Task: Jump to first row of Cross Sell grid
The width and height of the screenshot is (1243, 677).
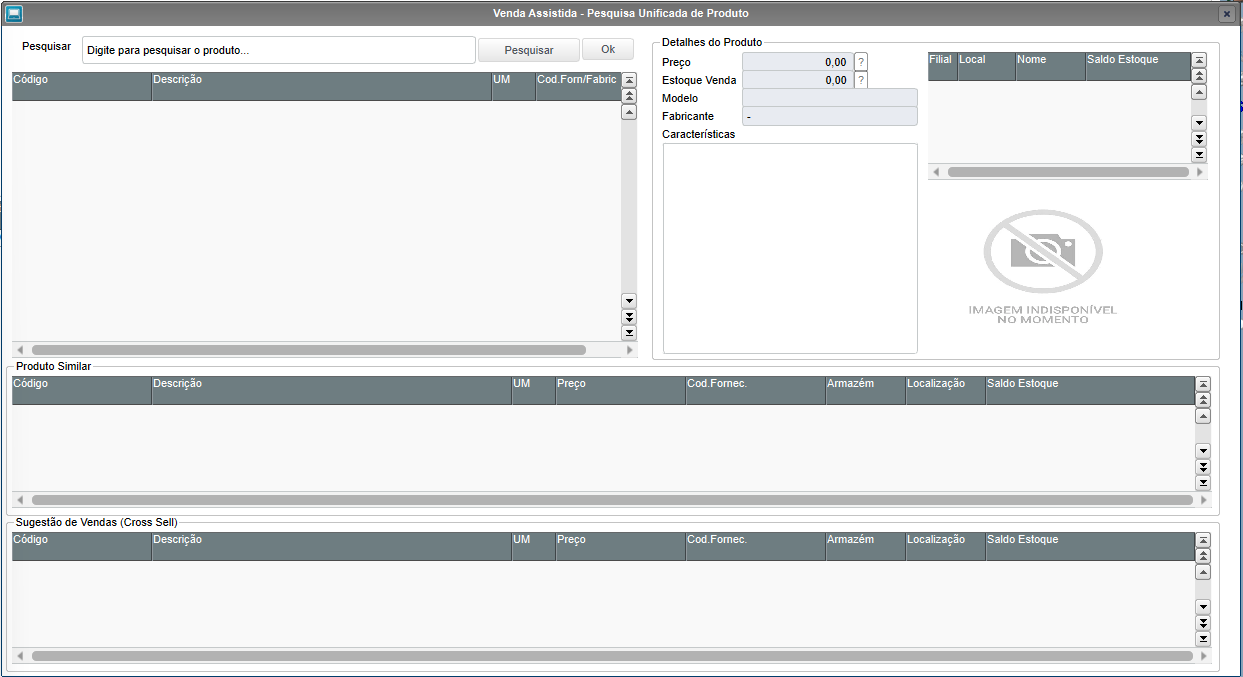Action: 1203,540
